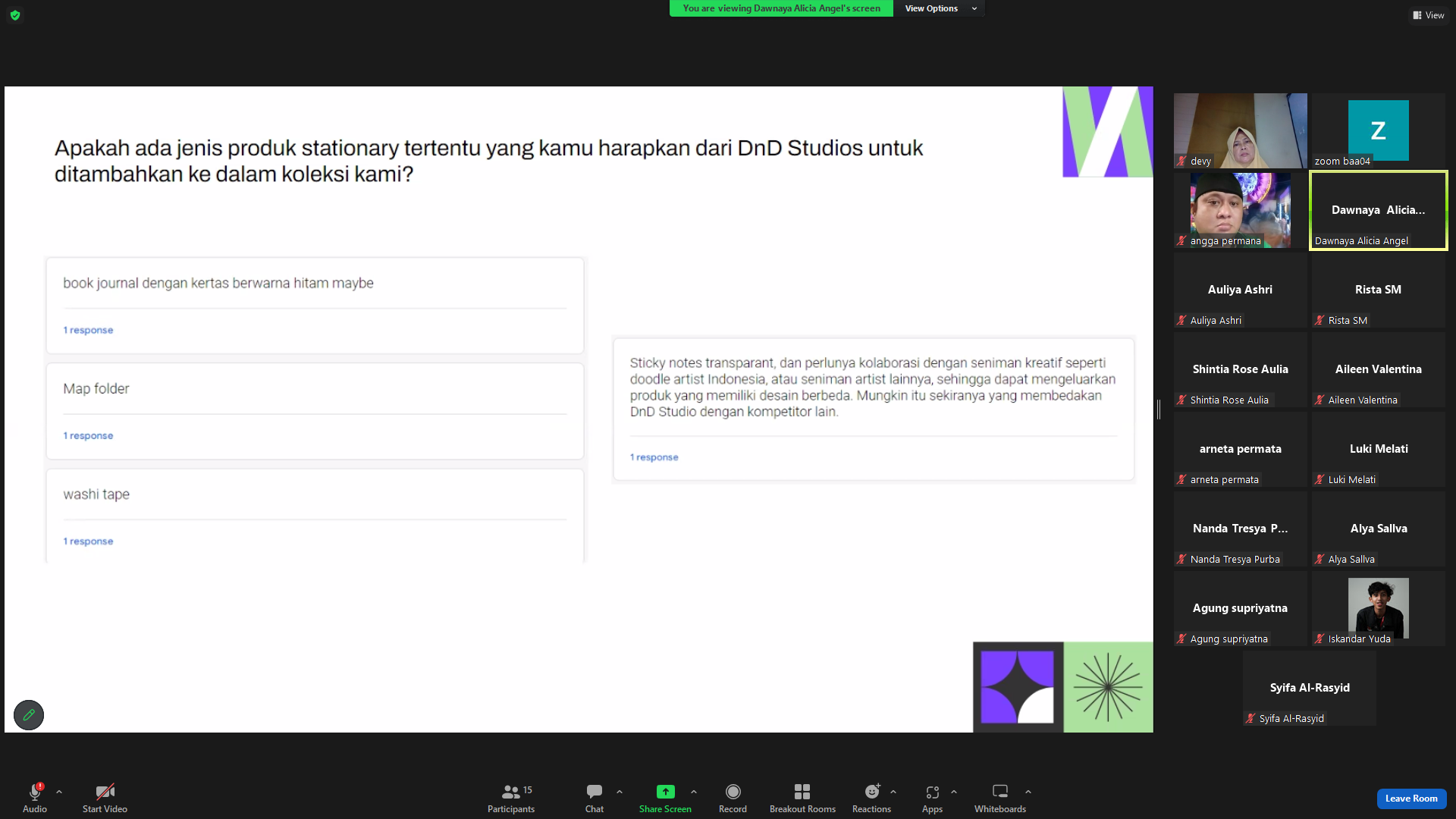Viewport: 1456px width, 819px height.
Task: Click the muted mic icon on Auliya Ashri
Action: 1181,320
